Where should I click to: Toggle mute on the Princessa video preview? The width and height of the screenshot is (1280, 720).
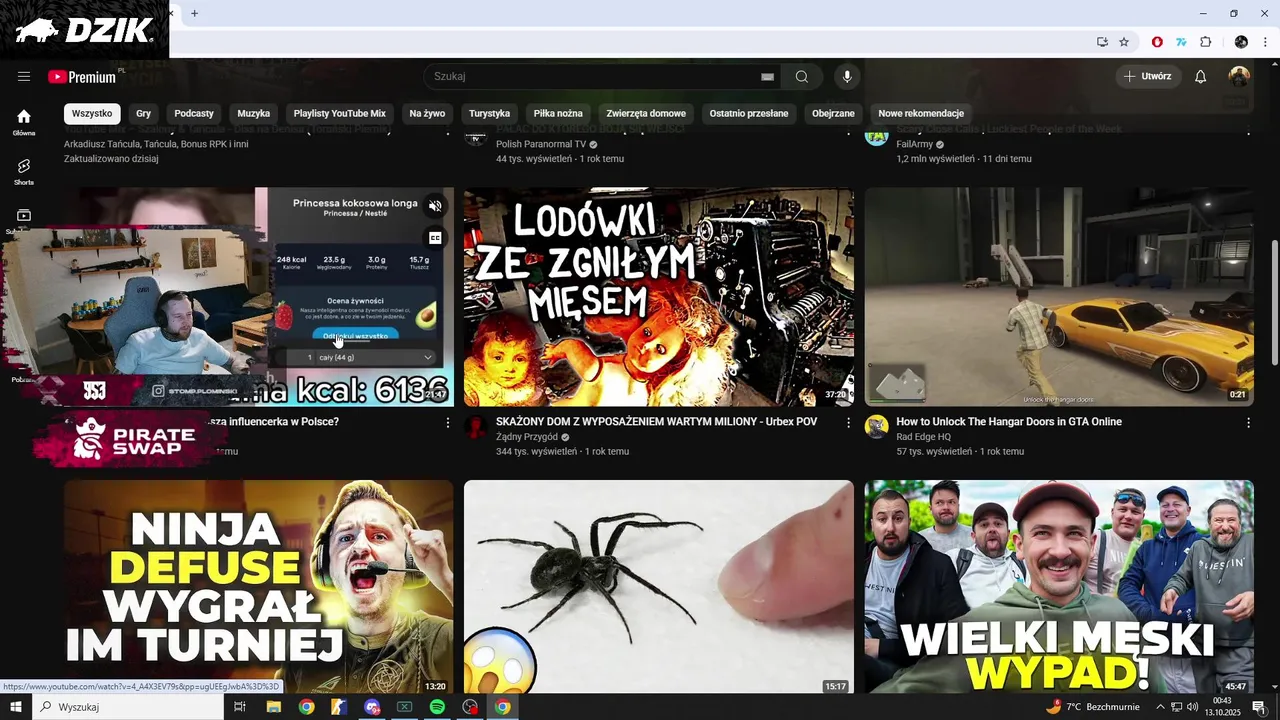435,206
